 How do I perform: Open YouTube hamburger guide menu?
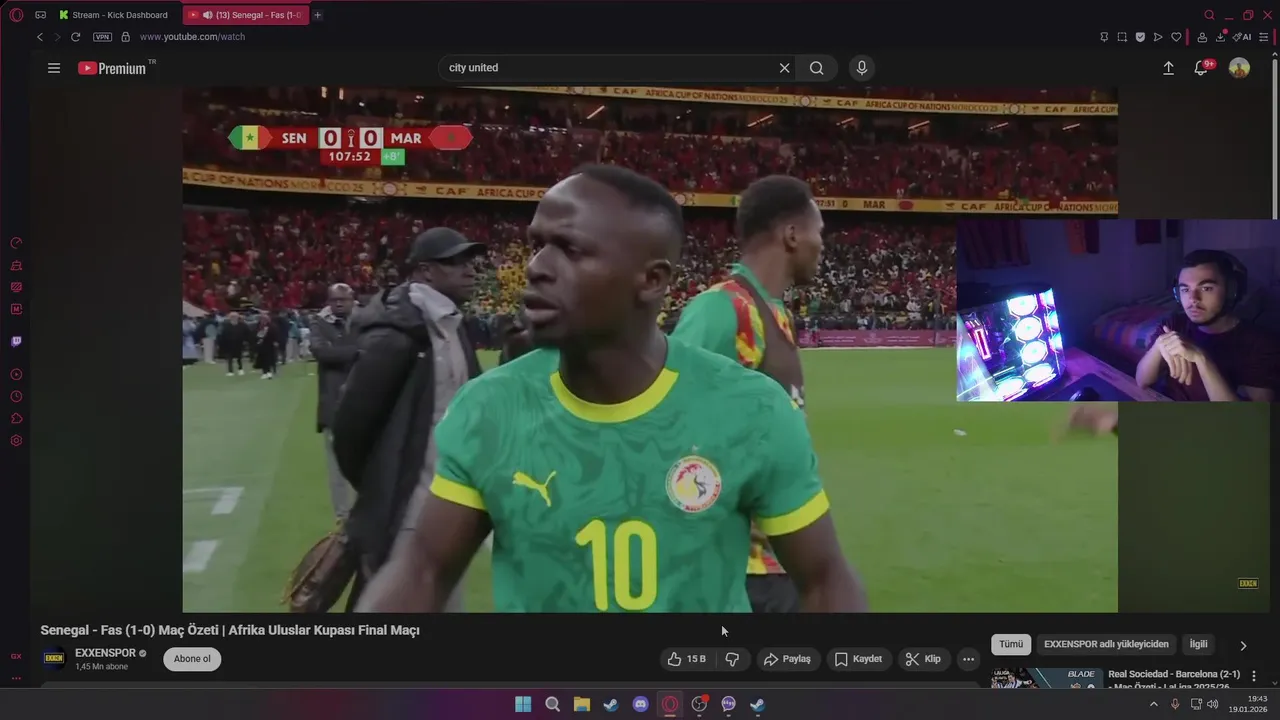point(54,68)
